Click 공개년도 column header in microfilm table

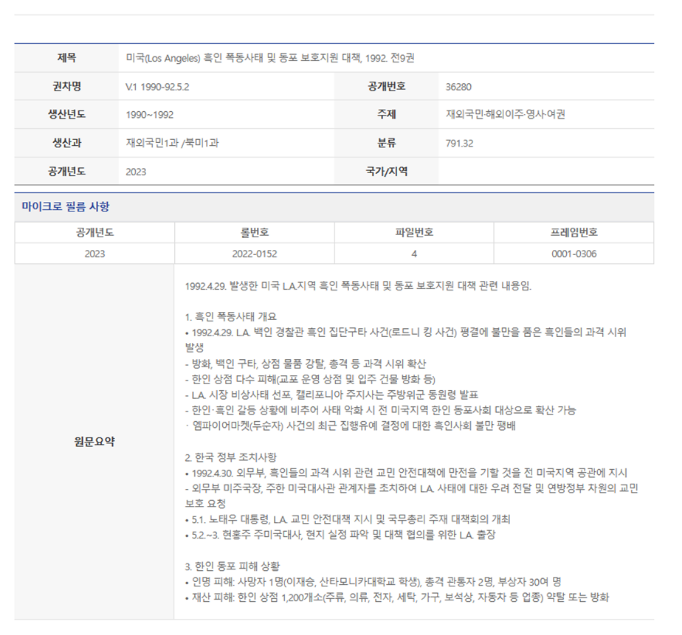coord(94,233)
